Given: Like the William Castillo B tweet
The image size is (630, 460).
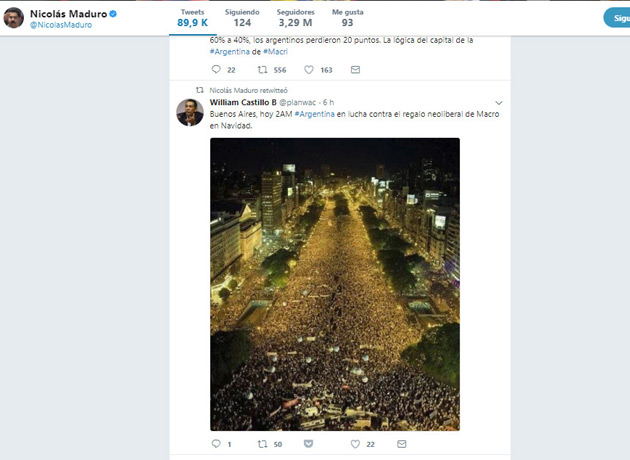Looking at the screenshot, I should point(355,444).
